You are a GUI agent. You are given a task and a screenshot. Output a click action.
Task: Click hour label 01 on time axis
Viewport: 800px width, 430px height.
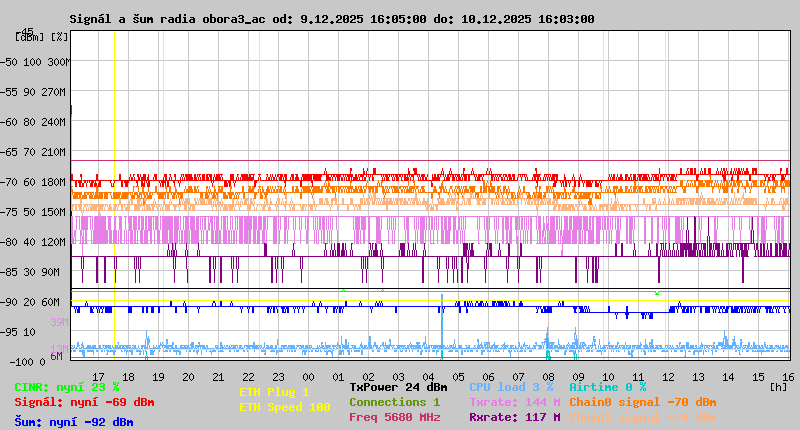point(338,377)
